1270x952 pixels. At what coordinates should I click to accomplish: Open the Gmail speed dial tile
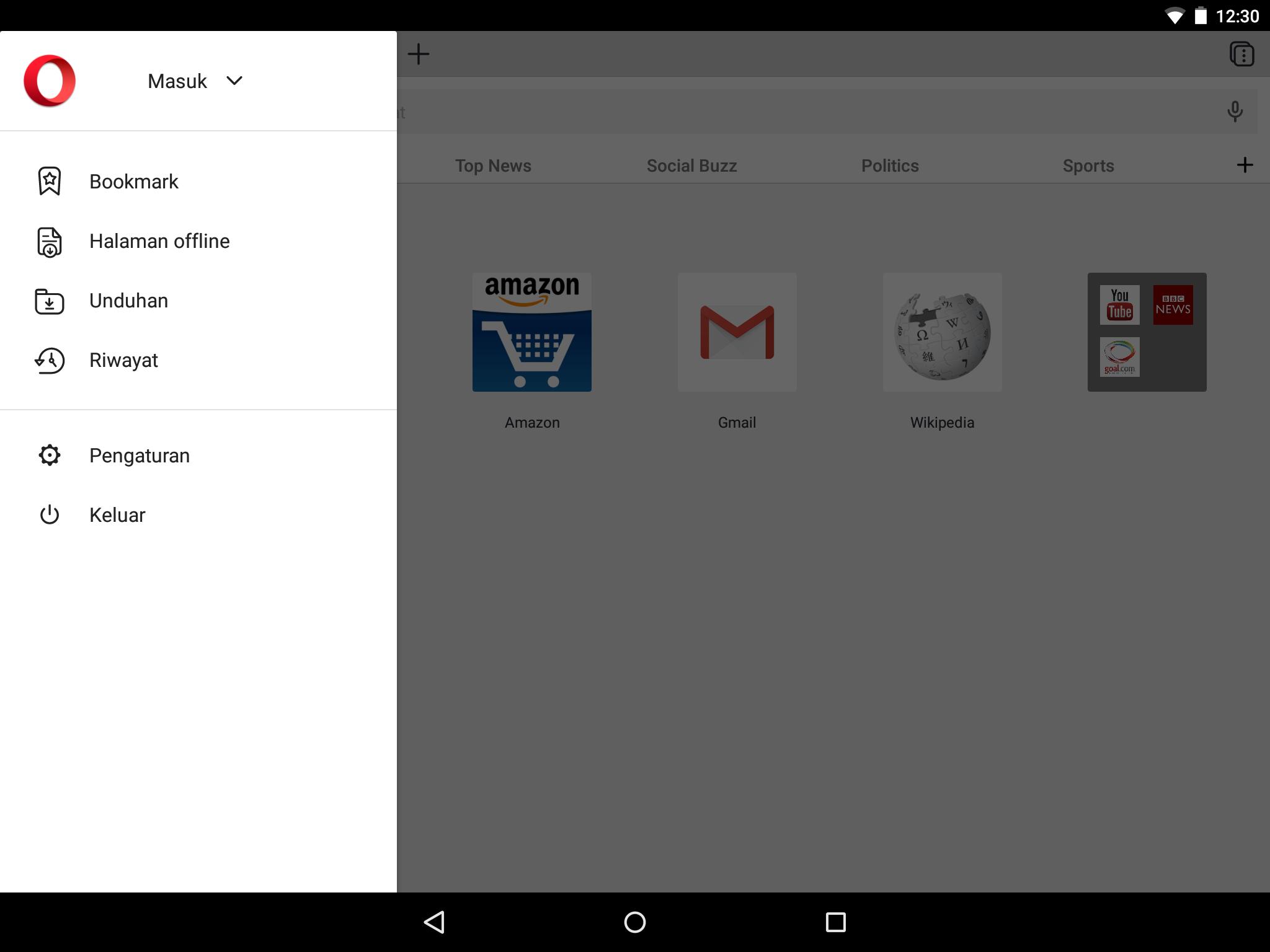click(737, 332)
